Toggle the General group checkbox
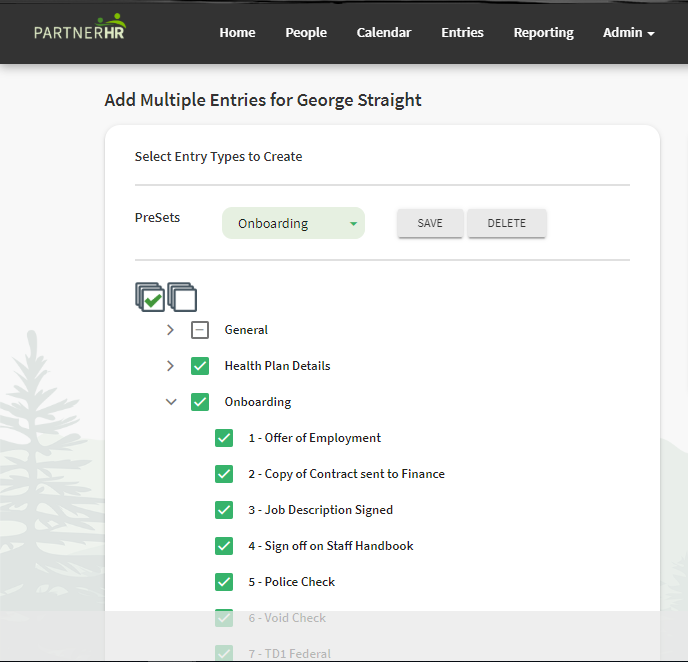The image size is (688, 662). (x=200, y=330)
